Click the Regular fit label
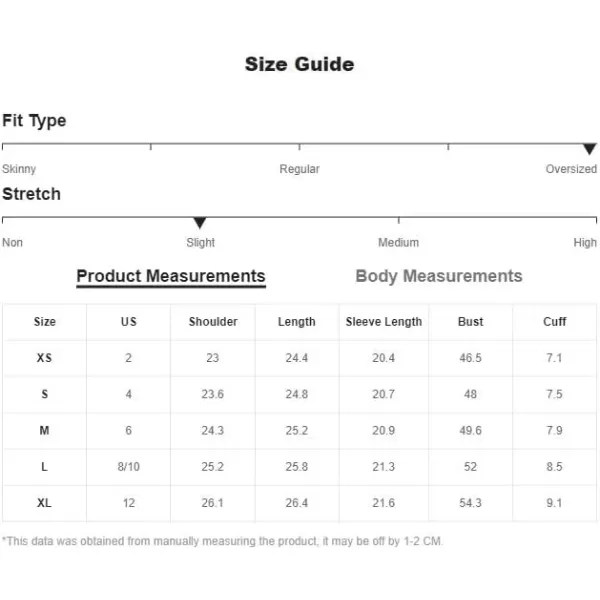The height and width of the screenshot is (600, 600). [299, 169]
